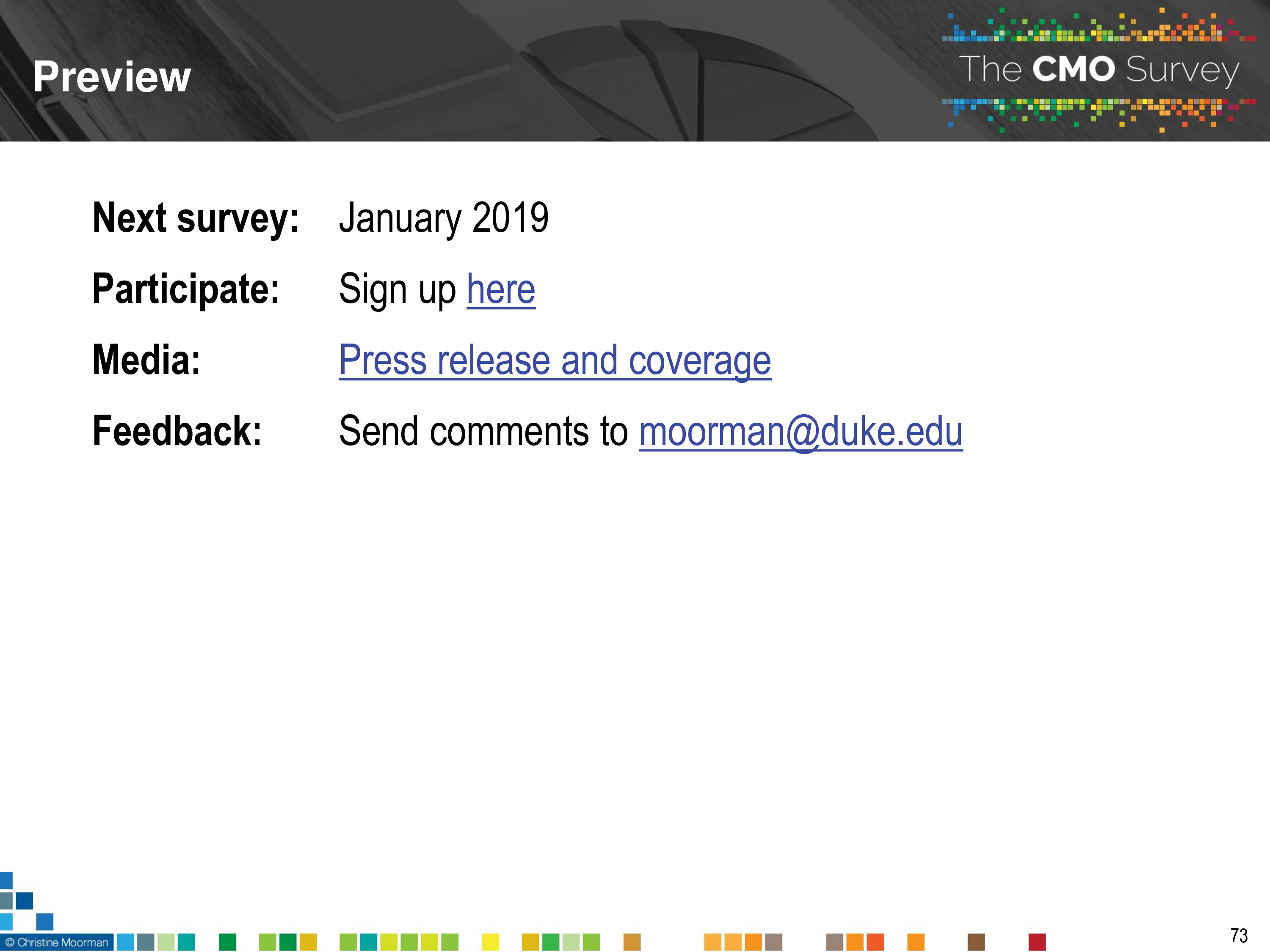Click the 'Next survey:' label
The height and width of the screenshot is (952, 1270).
pyautogui.click(x=196, y=218)
